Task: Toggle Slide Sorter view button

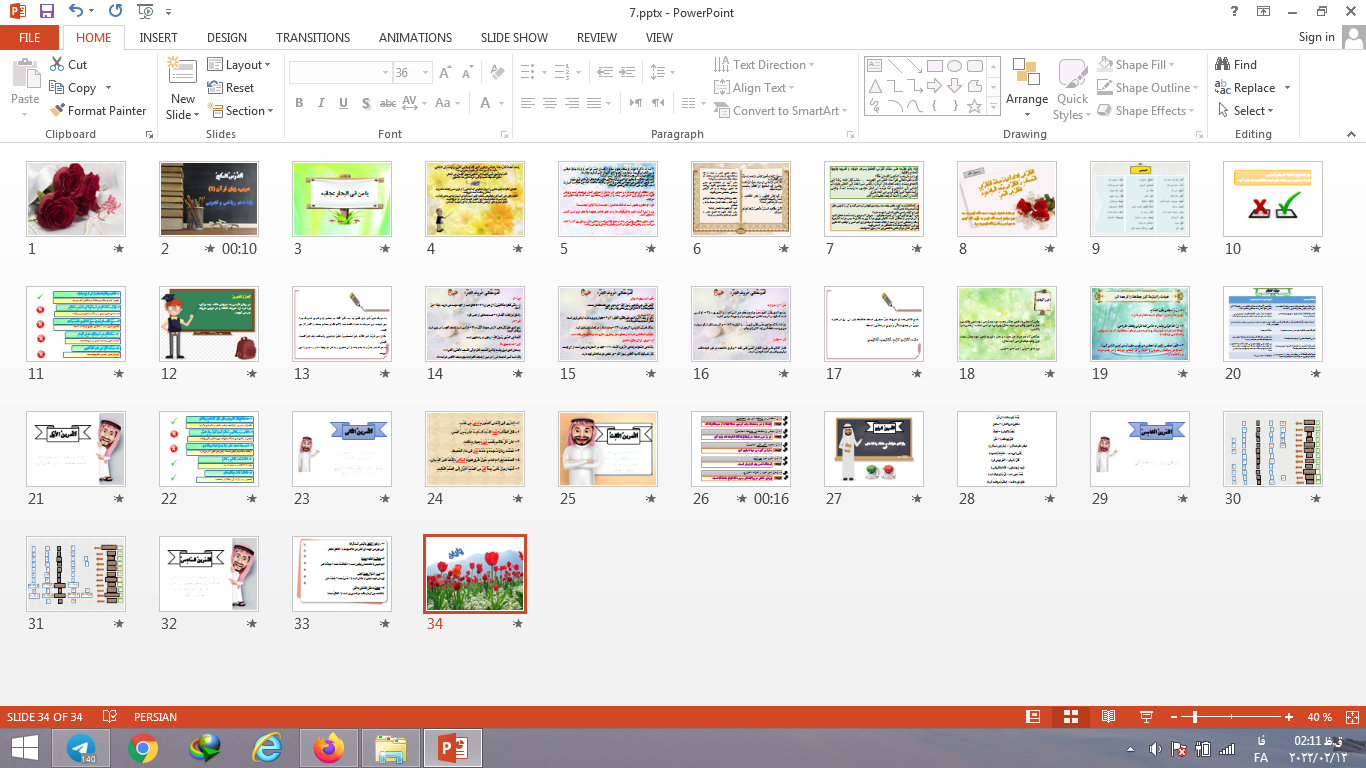Action: click(x=1070, y=717)
